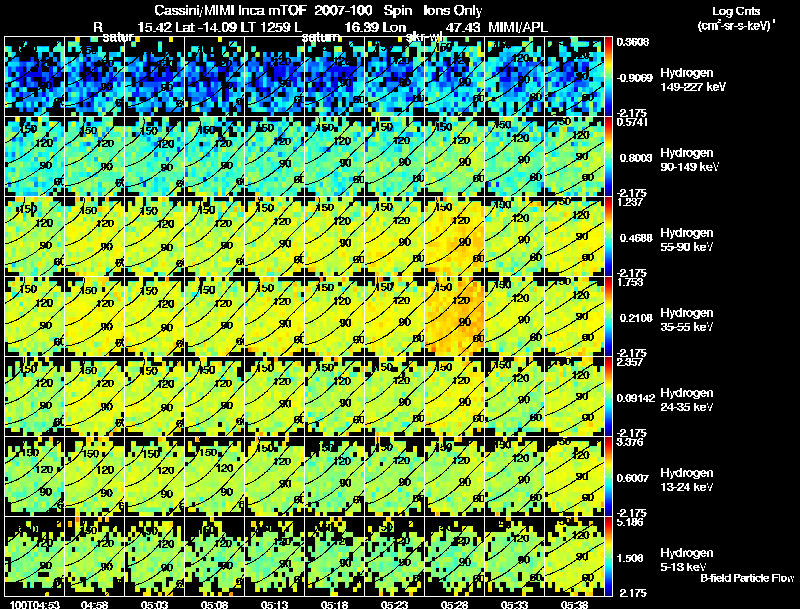Screen dimensions: 800x609
Task: Click the colorbar midpoint value '0.6007'
Action: tap(635, 478)
